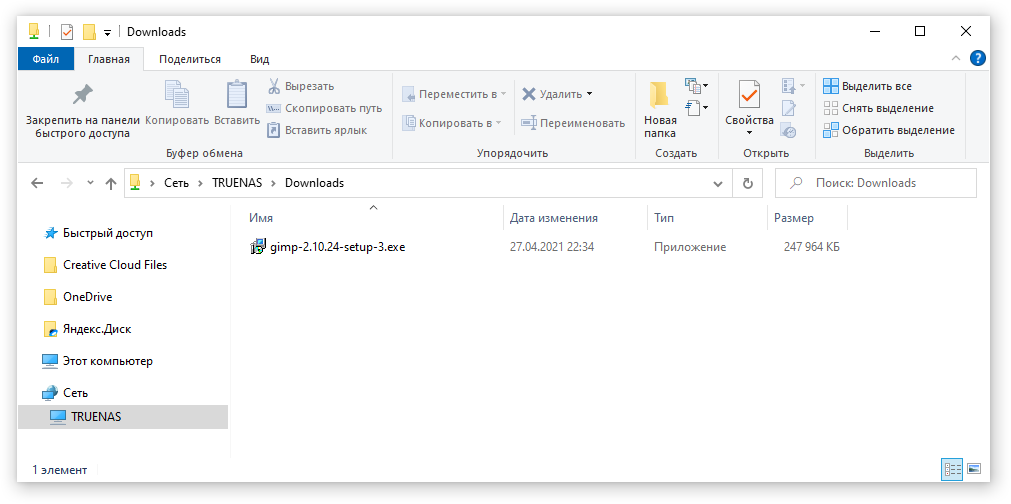Click Скопировать путь command
This screenshot has height=504, width=1011.
click(x=324, y=108)
